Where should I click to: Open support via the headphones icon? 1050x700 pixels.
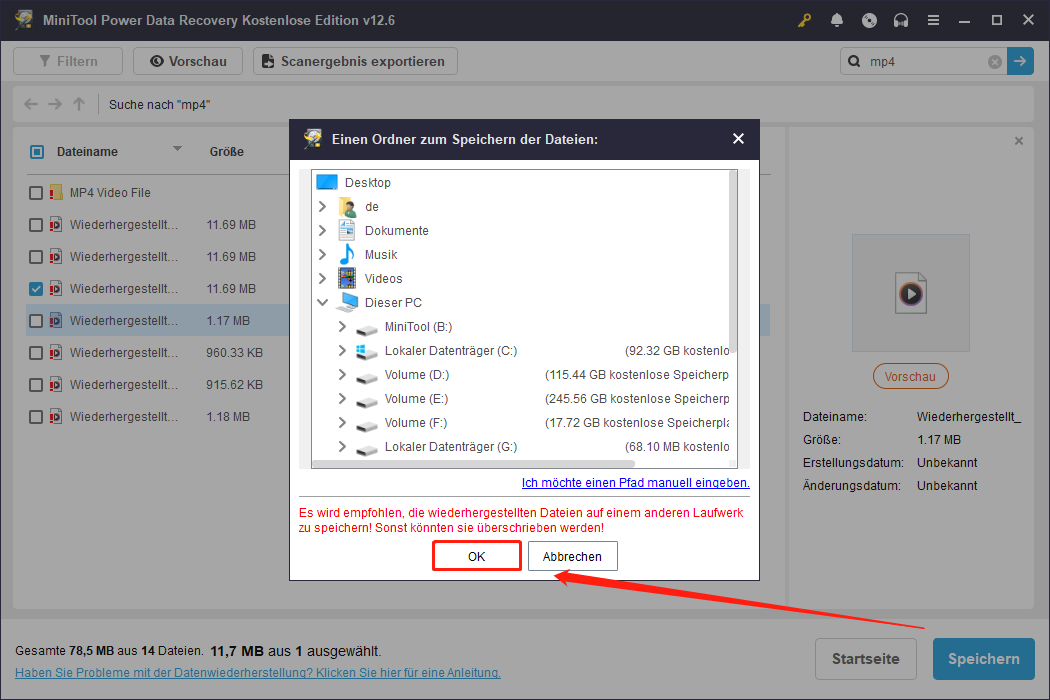tap(901, 20)
